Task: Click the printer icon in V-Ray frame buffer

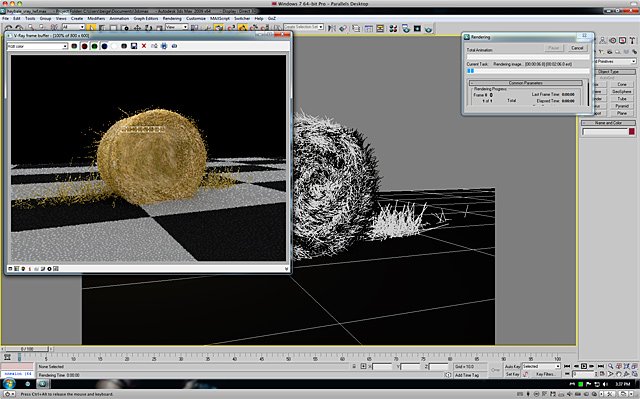Action: [164, 46]
